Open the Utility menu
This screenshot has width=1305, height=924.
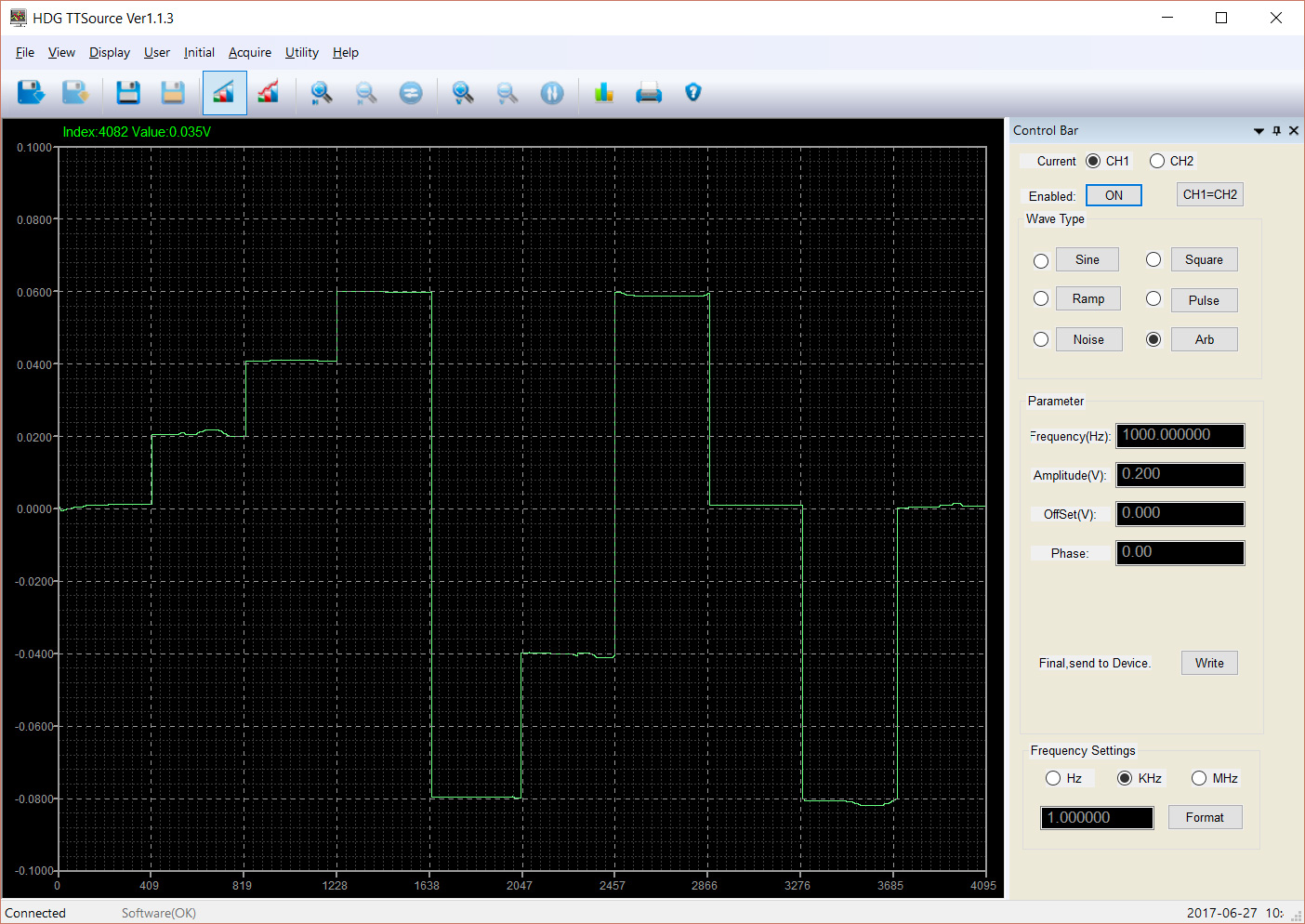pyautogui.click(x=302, y=52)
